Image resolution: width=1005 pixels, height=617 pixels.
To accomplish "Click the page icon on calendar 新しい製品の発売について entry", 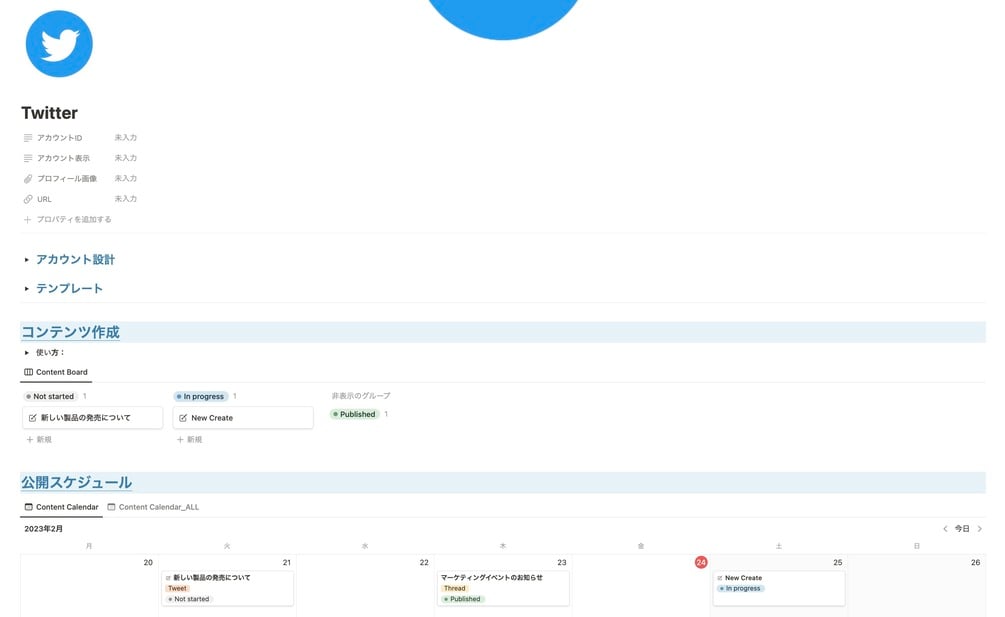I will (x=168, y=578).
